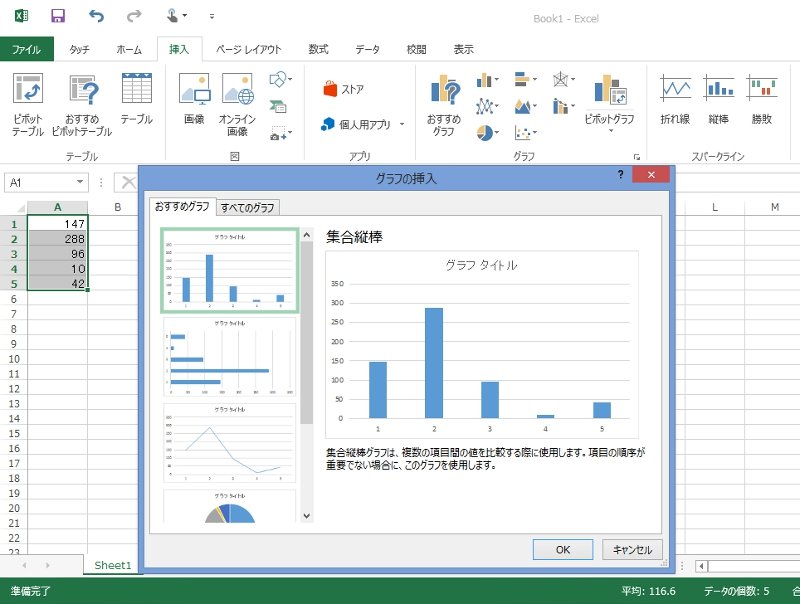Open dialog help question mark
Viewport: 800px width, 604px height.
(x=620, y=174)
